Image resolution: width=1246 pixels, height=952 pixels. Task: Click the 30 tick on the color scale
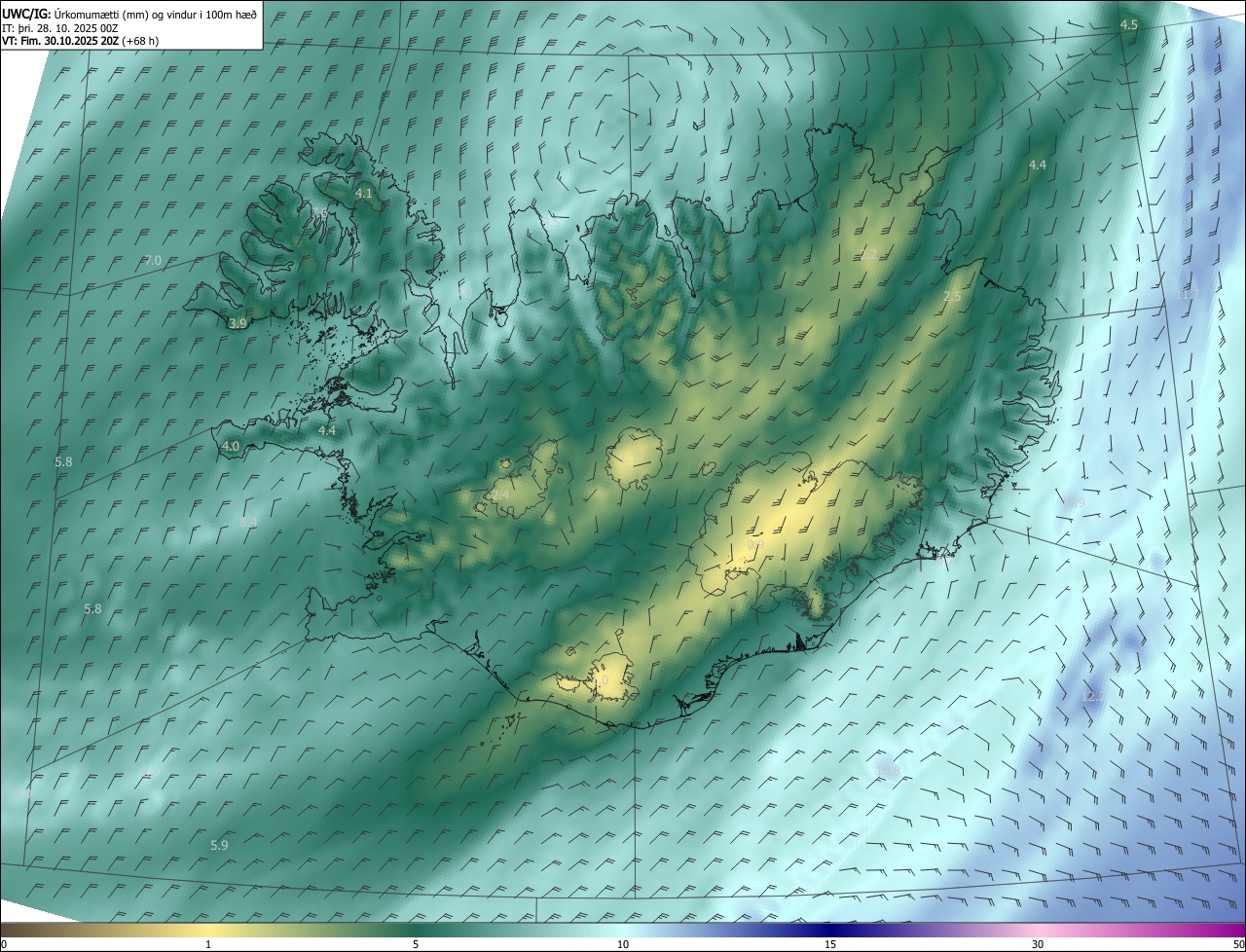coord(1038,945)
